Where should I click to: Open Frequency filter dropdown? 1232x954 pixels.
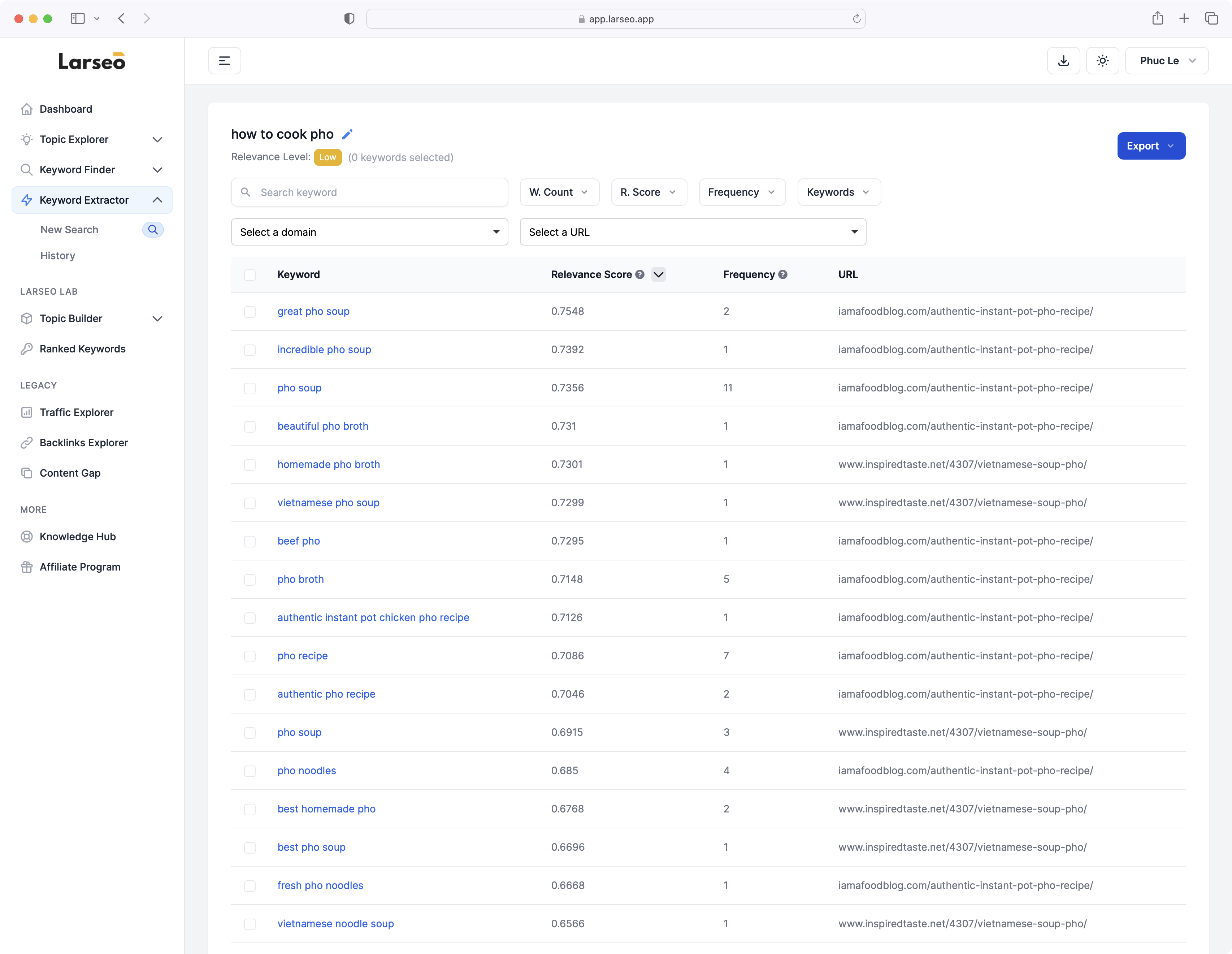(742, 192)
